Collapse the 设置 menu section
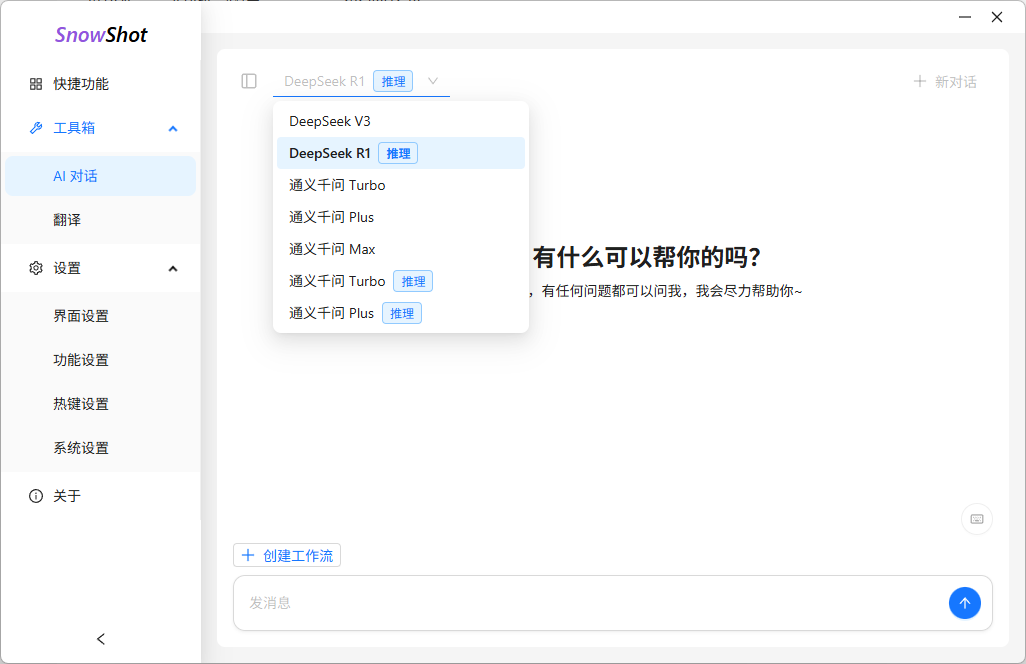 [173, 268]
